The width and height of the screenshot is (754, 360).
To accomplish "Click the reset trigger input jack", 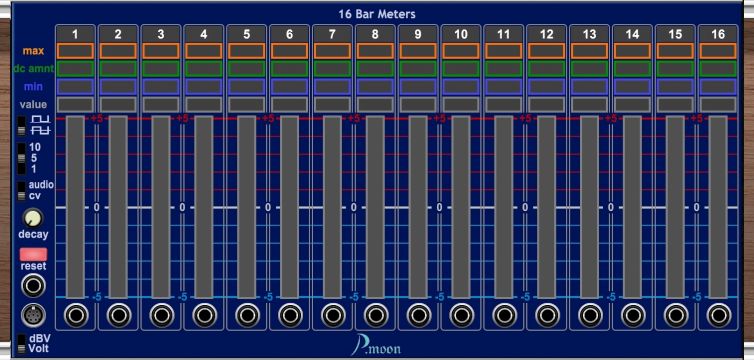I will 34,286.
